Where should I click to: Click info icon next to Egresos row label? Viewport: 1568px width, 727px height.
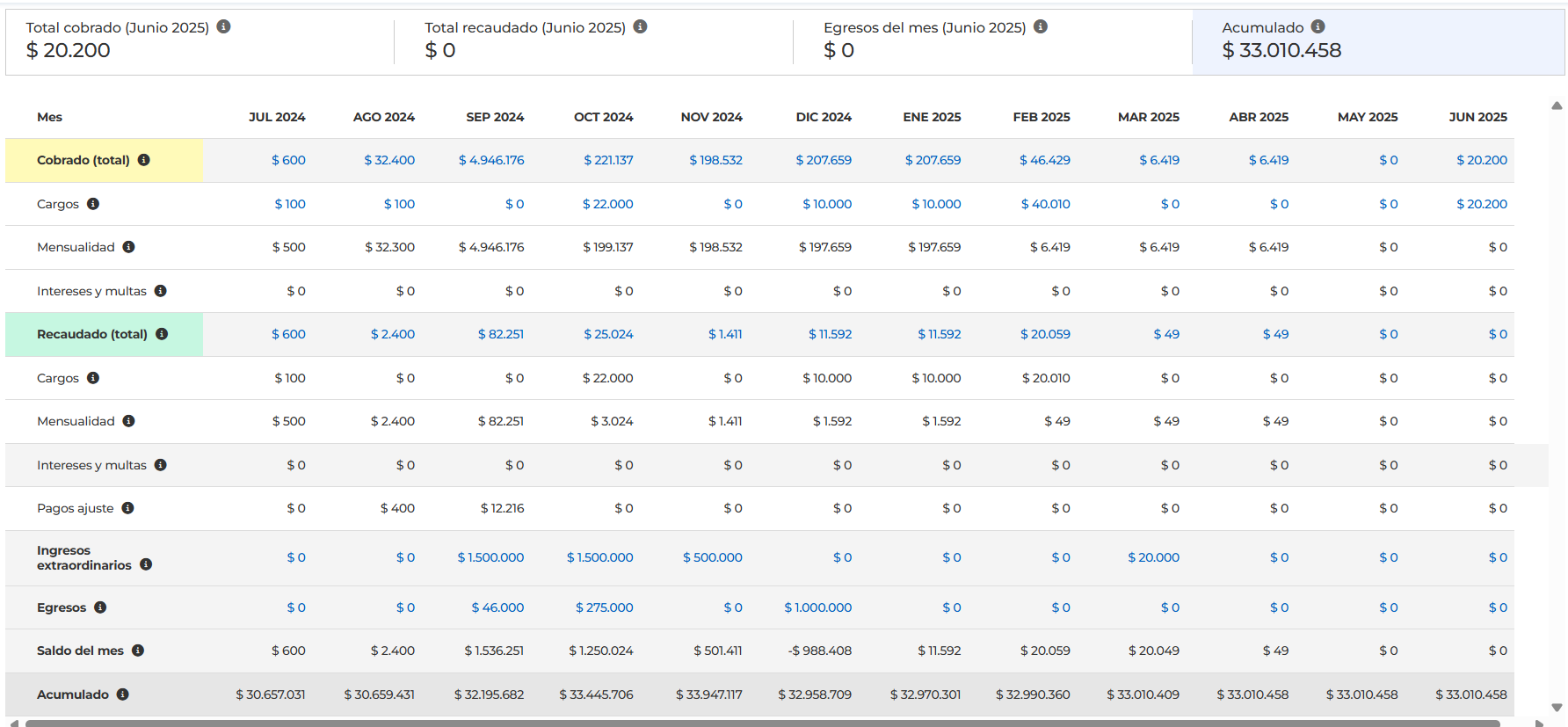100,607
